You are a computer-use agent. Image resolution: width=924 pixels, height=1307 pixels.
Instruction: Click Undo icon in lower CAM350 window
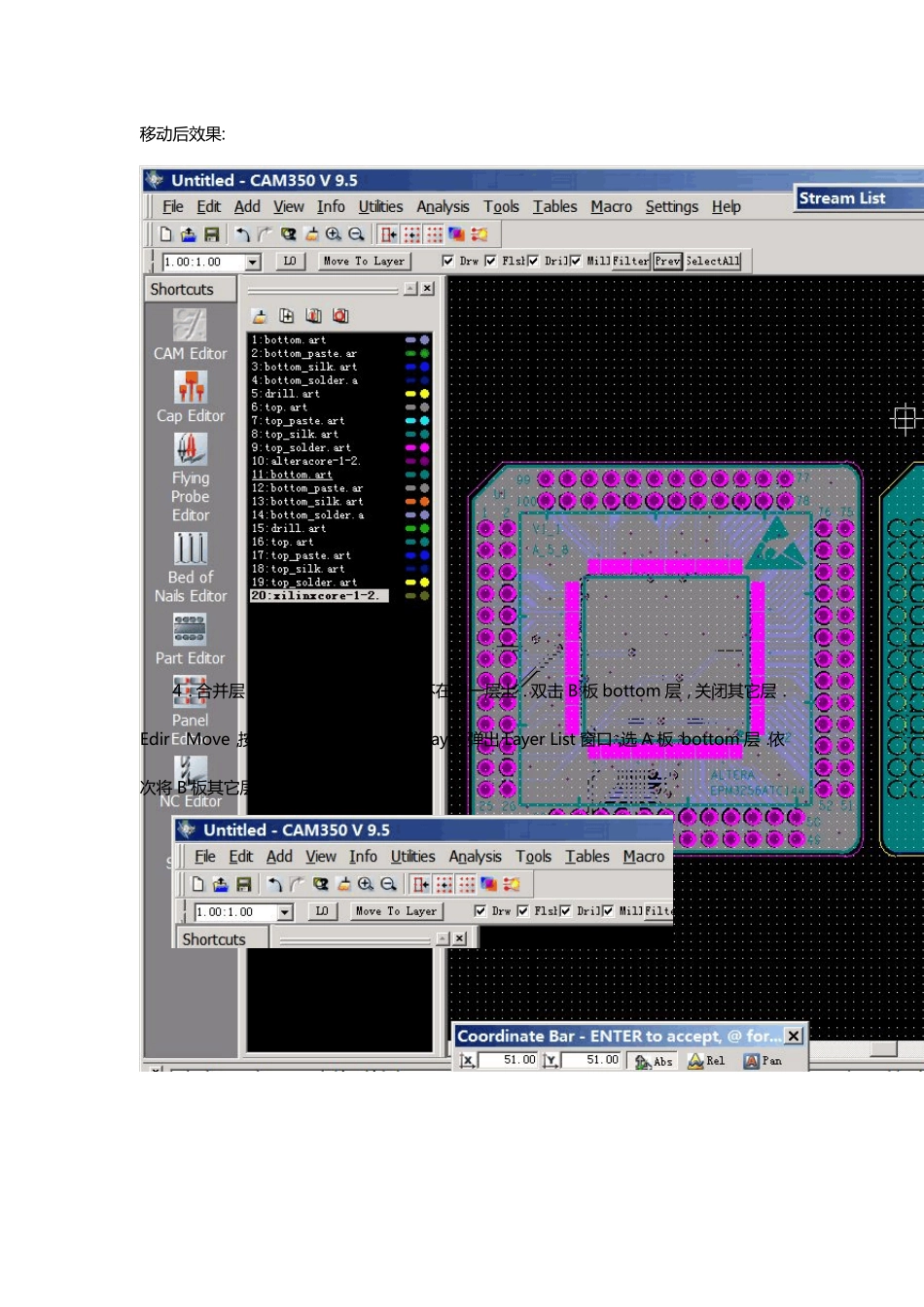click(274, 884)
